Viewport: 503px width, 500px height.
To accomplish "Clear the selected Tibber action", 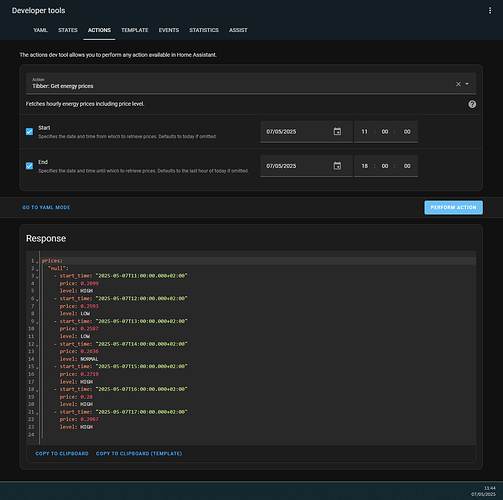I will (x=458, y=84).
